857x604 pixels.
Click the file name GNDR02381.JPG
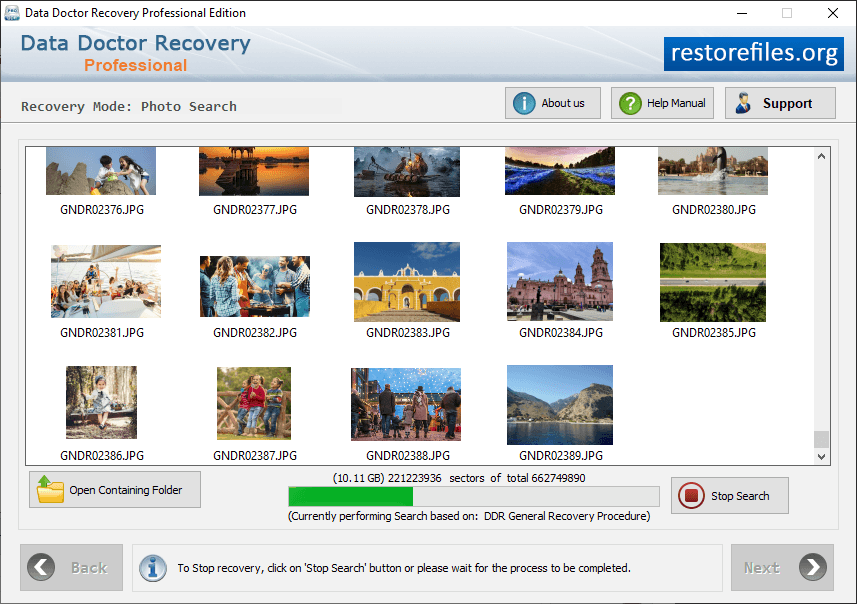click(x=102, y=333)
